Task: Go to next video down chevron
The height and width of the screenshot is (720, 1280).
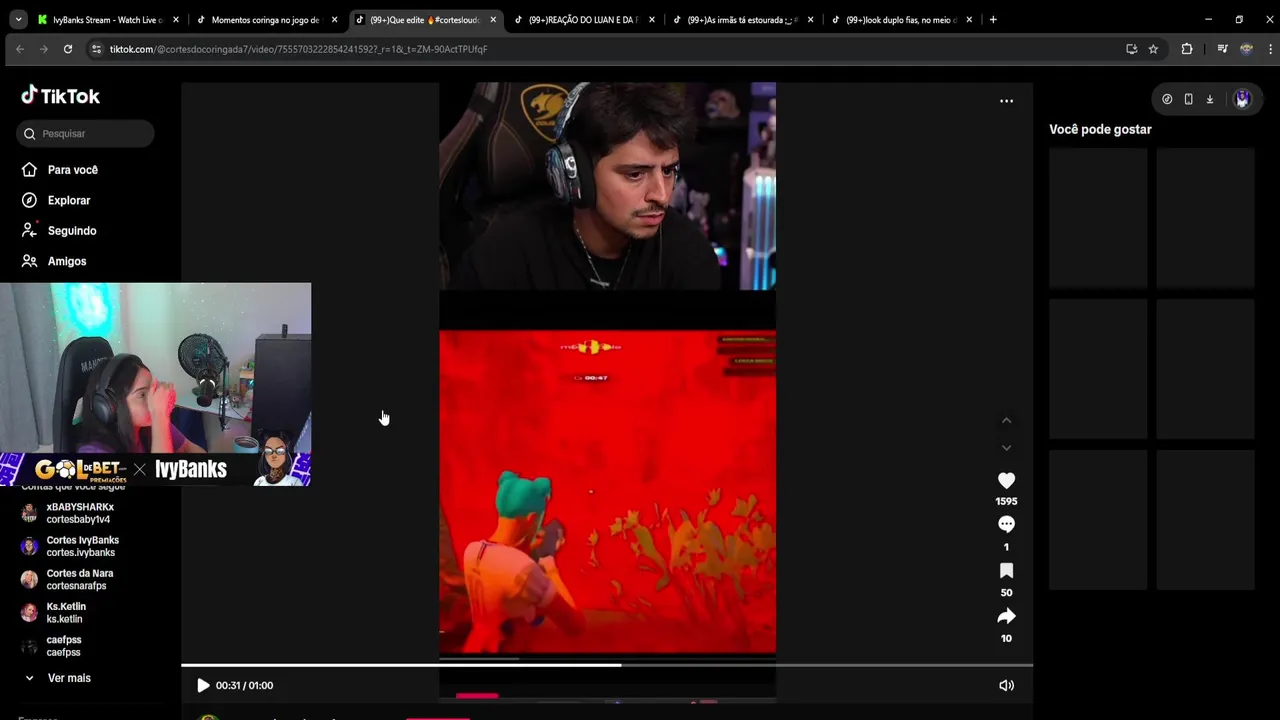Action: 1006,447
